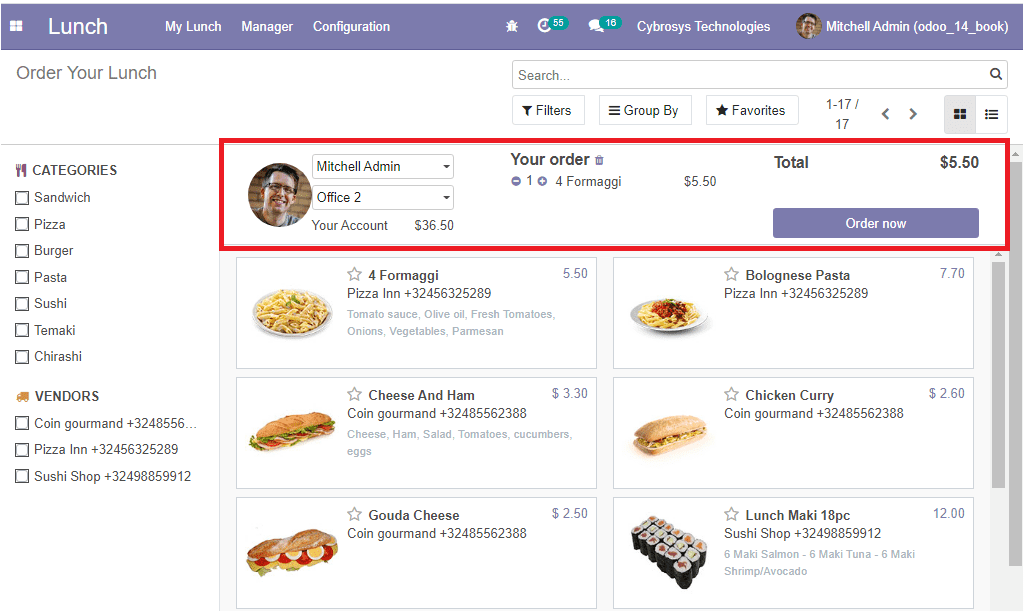Screen dimensions: 1024x612
Task: Open the Mitchell Admin user dropdown
Action: [383, 167]
